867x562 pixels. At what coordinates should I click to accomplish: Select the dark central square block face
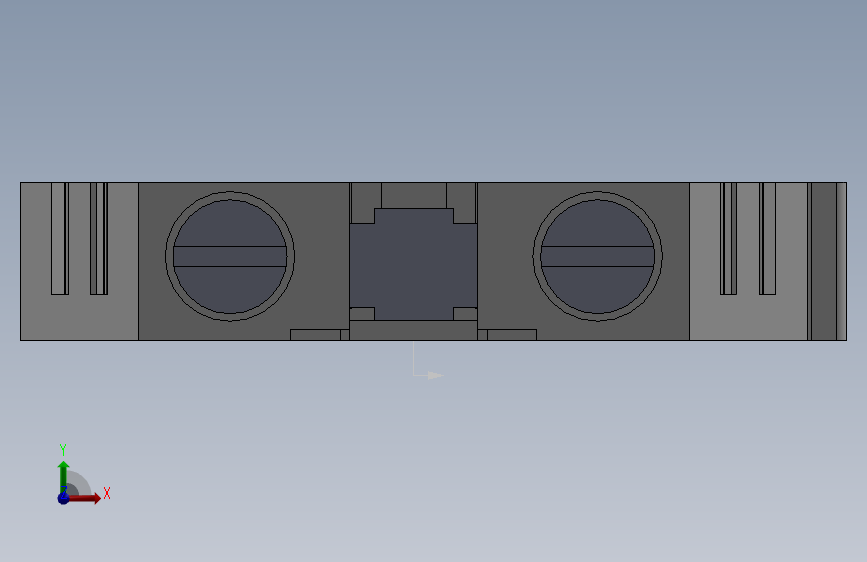414,264
